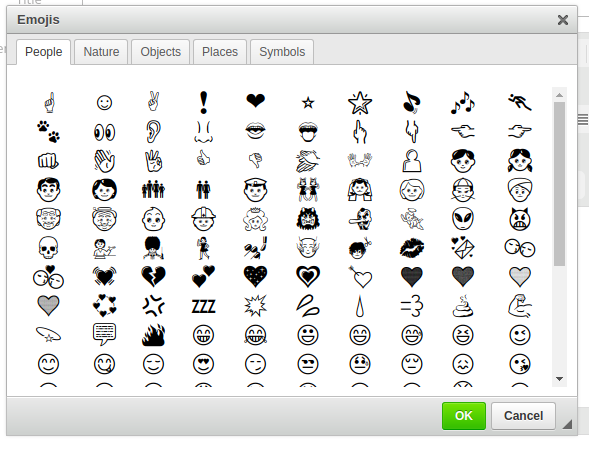Image resolution: width=589 pixels, height=449 pixels.
Task: Choose the man with turban emoji
Action: (x=520, y=190)
